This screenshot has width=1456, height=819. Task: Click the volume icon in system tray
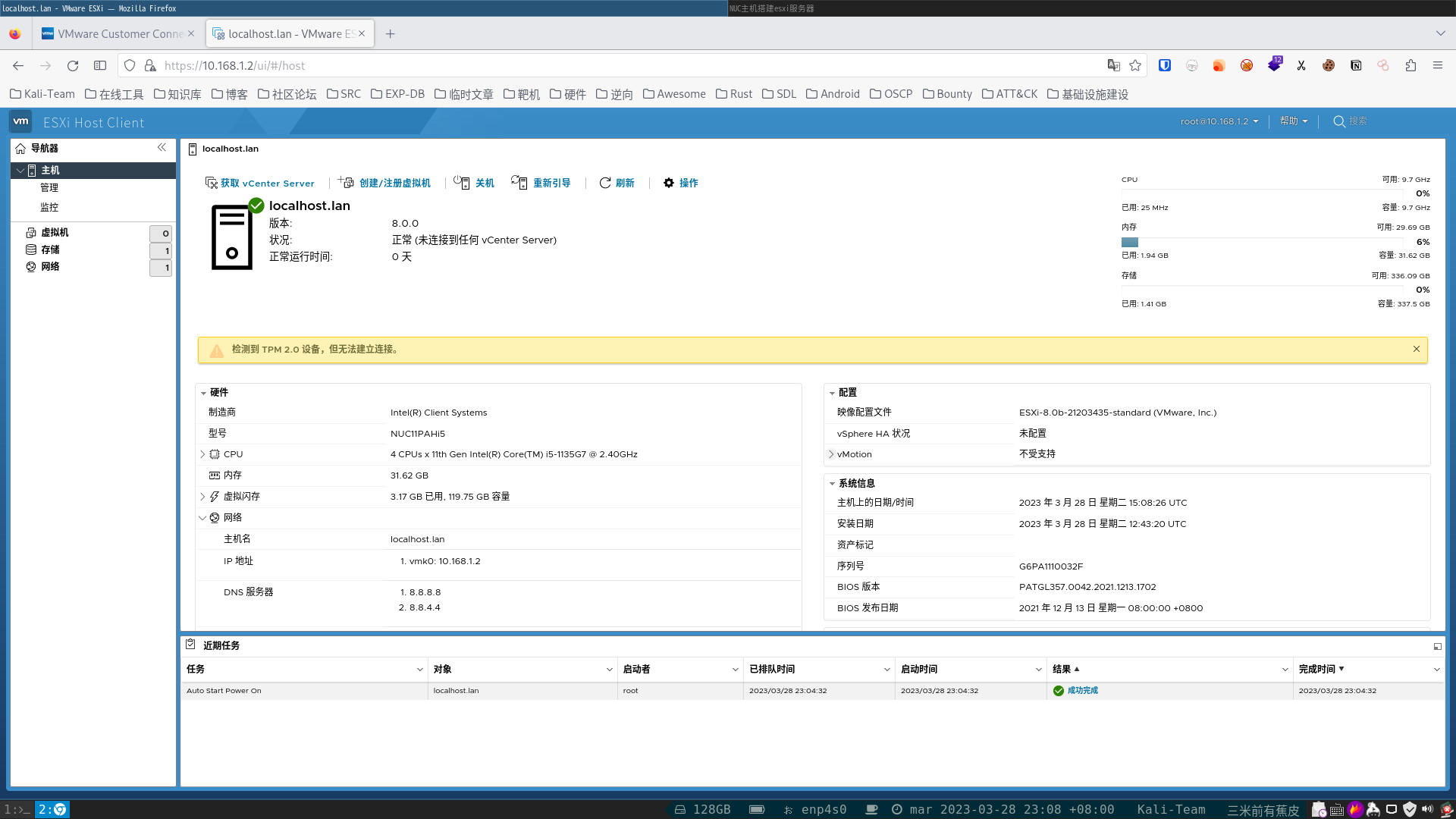[1427, 809]
